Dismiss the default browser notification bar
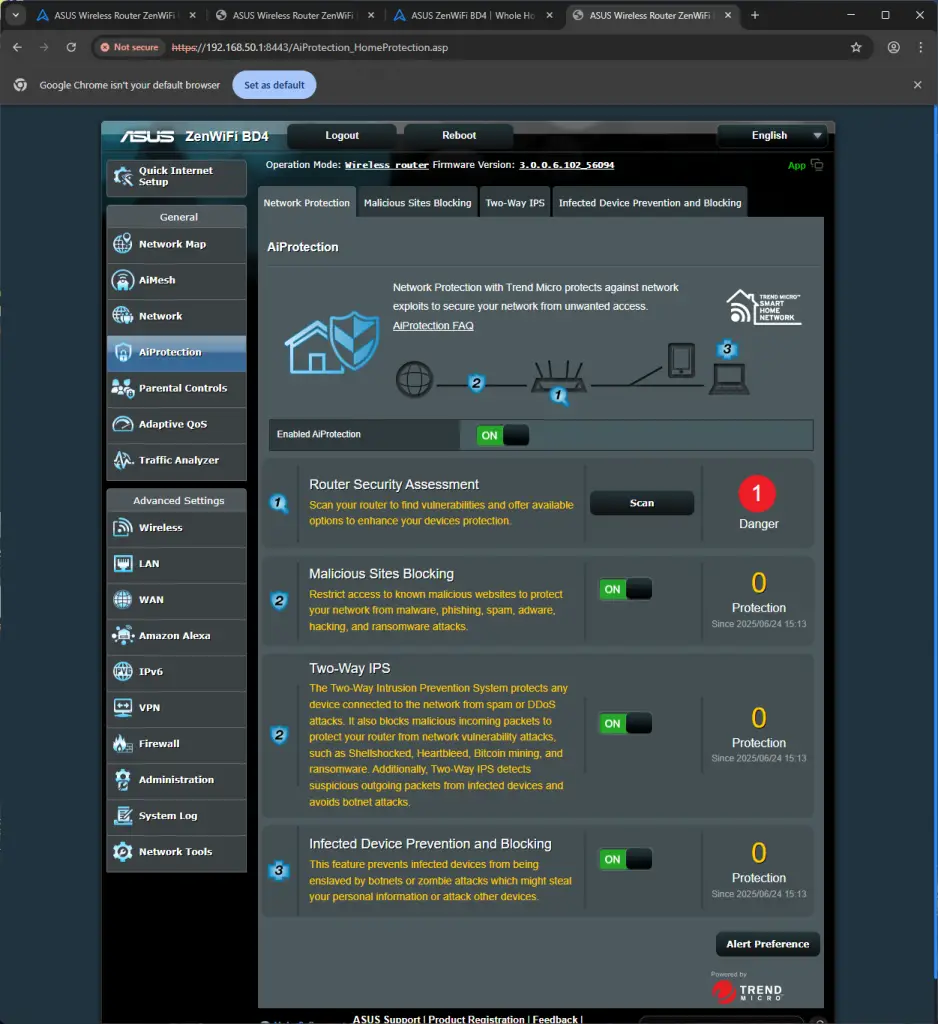938x1024 pixels. point(917,85)
